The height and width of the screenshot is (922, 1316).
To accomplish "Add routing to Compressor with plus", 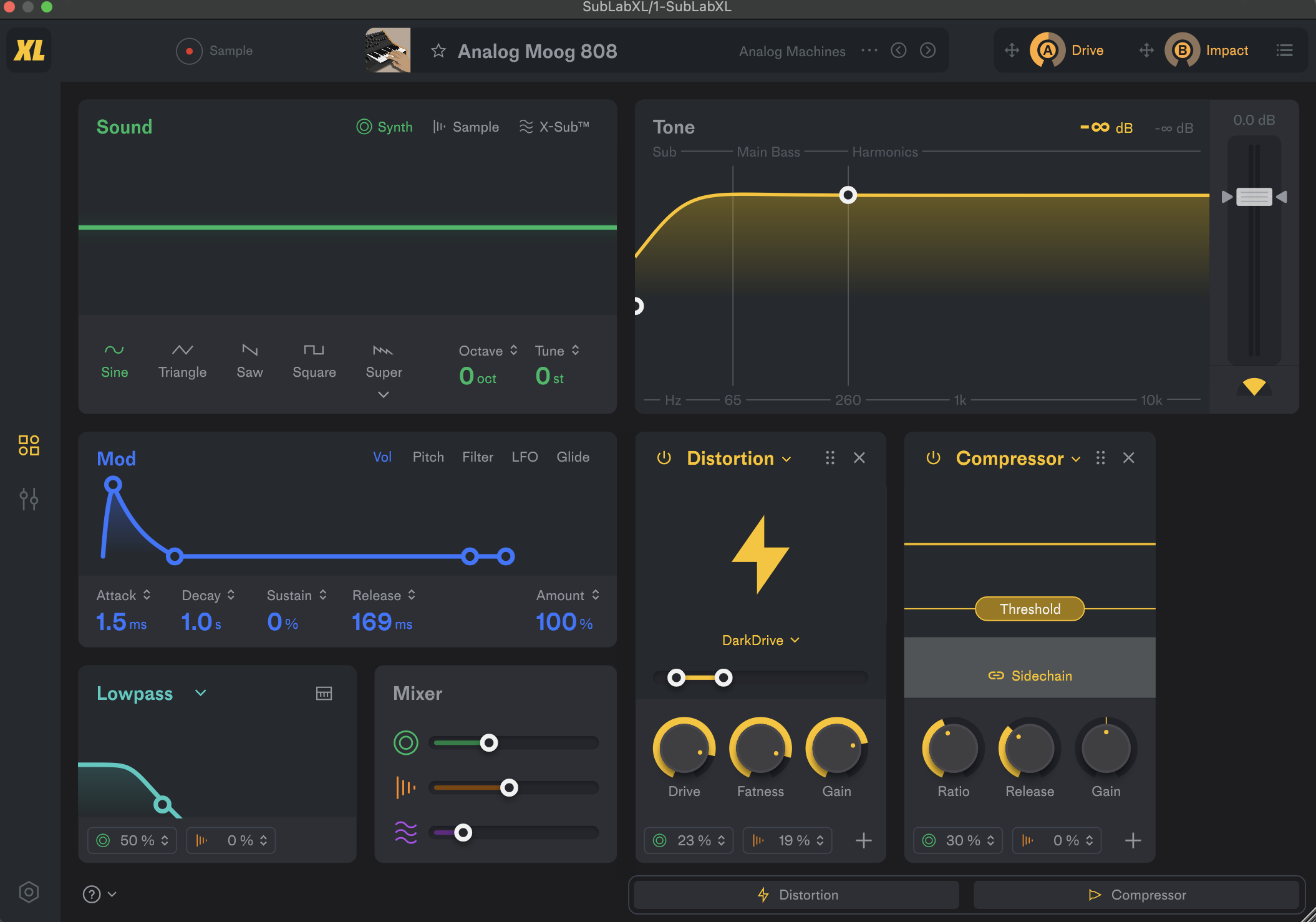I will (x=1133, y=840).
